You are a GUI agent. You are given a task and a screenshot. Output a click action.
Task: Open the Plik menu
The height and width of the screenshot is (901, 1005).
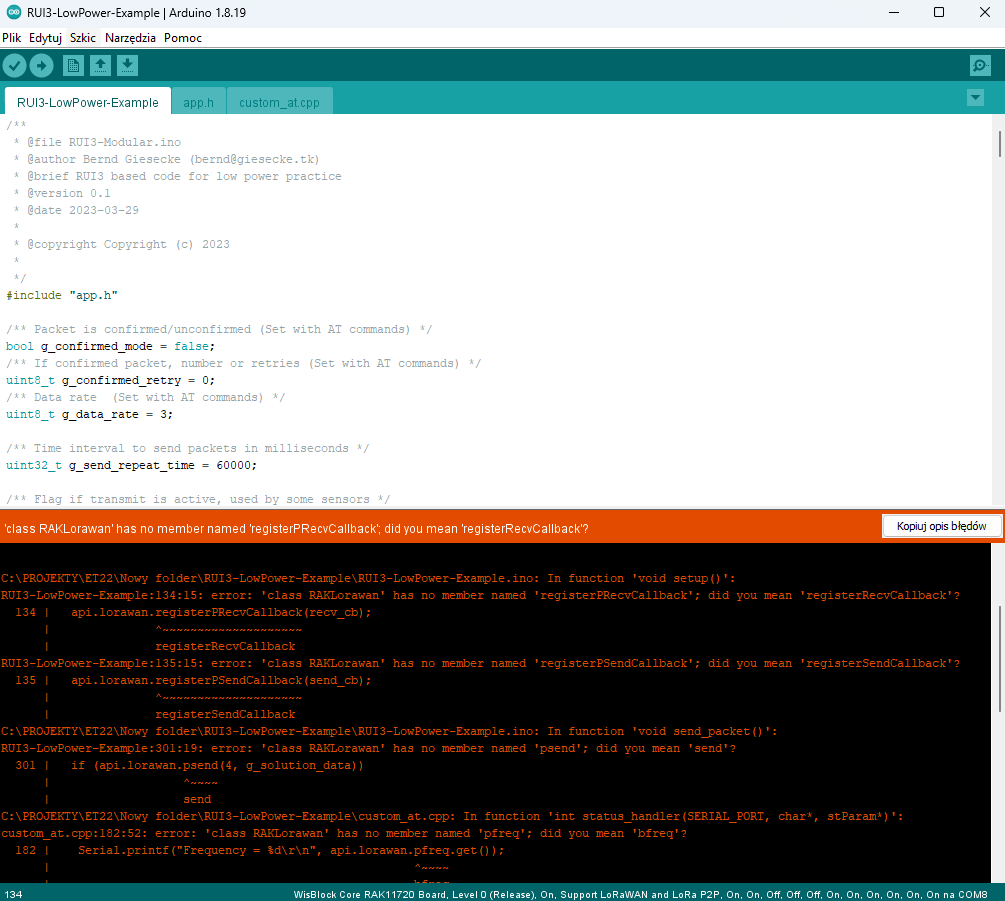coord(12,38)
